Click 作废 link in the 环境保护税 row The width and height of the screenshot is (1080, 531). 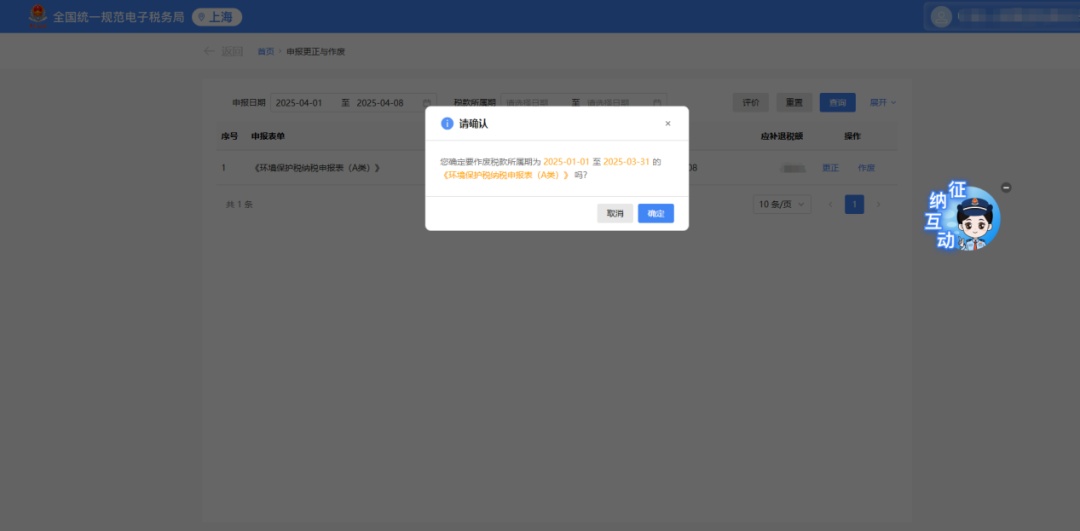(866, 167)
